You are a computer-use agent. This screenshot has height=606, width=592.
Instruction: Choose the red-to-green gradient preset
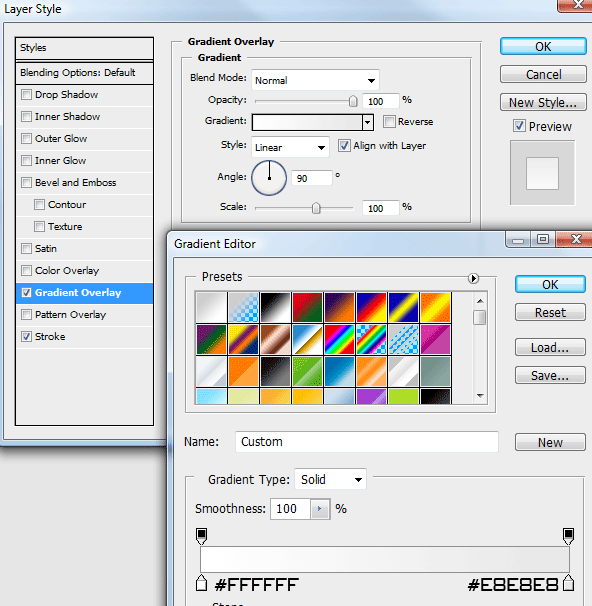coord(307,307)
